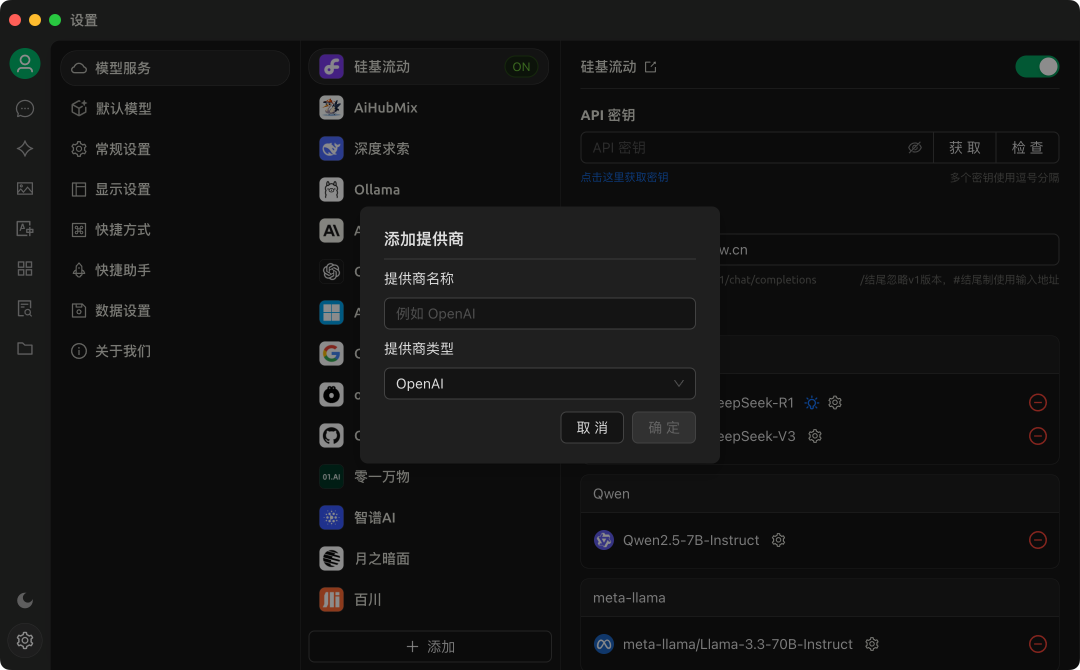Viewport: 1080px width, 670px height.
Task: Click 取消 in add provider dialog
Action: point(592,428)
